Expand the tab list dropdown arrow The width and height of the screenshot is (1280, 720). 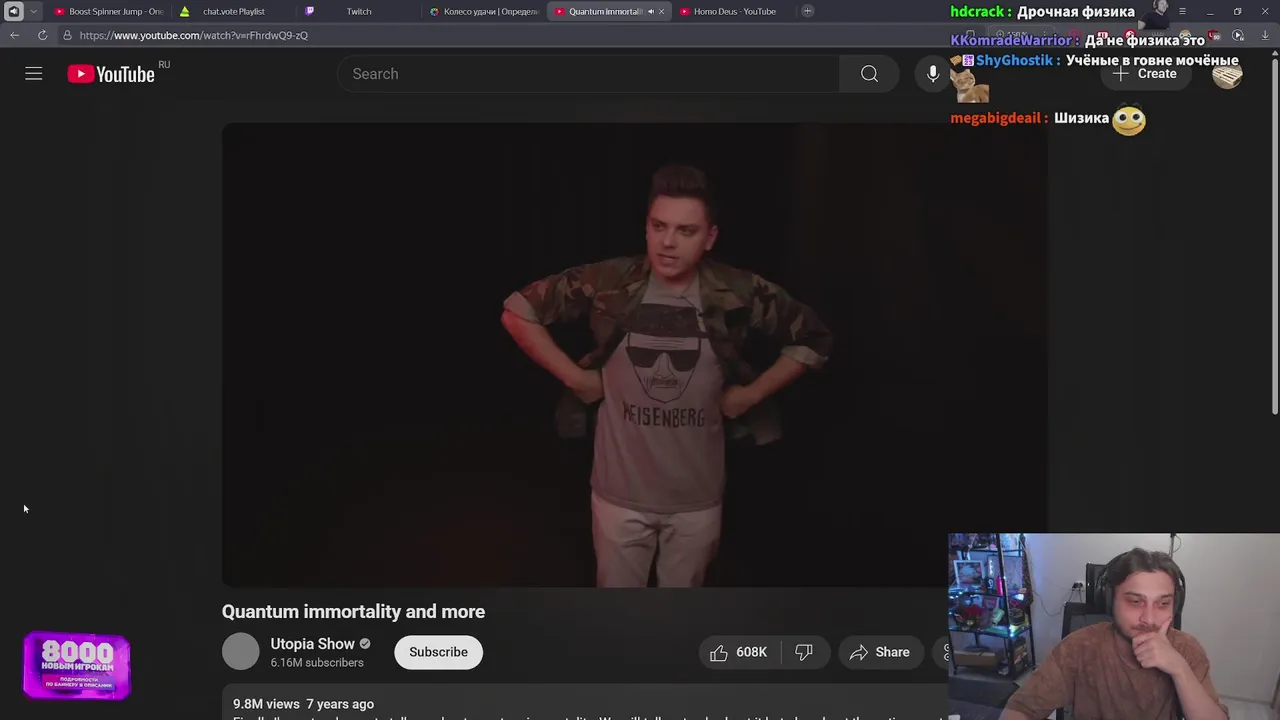click(33, 11)
